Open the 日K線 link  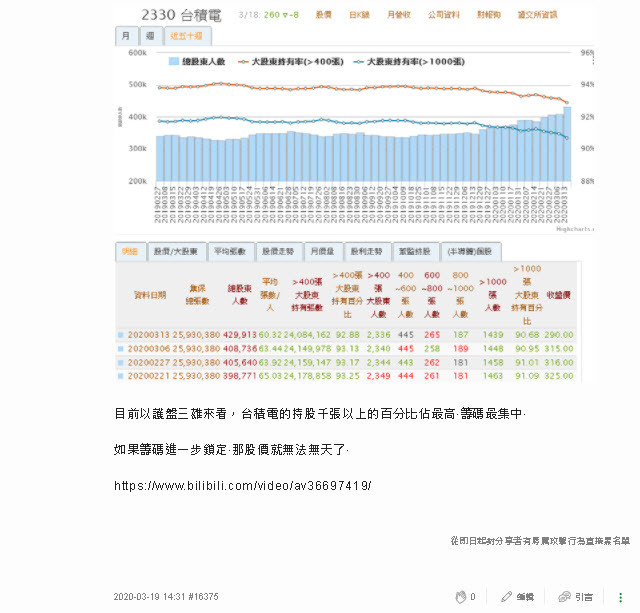(360, 15)
